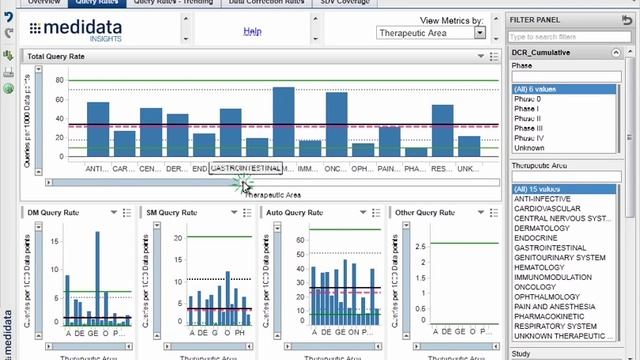Select Phase 0 in Phase filter
The image size is (640, 360).
click(564, 99)
